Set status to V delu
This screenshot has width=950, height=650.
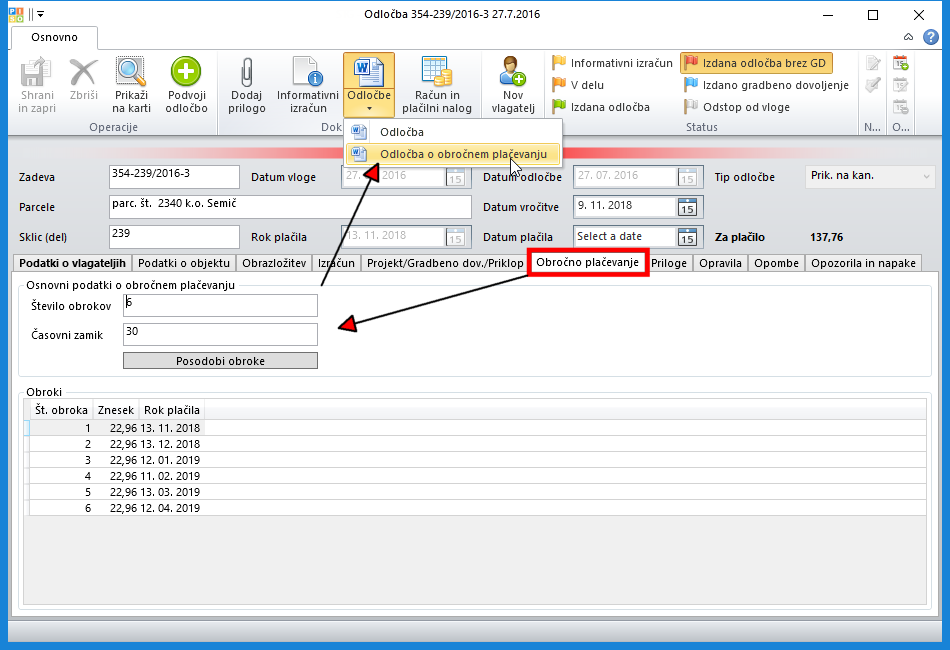click(x=587, y=85)
